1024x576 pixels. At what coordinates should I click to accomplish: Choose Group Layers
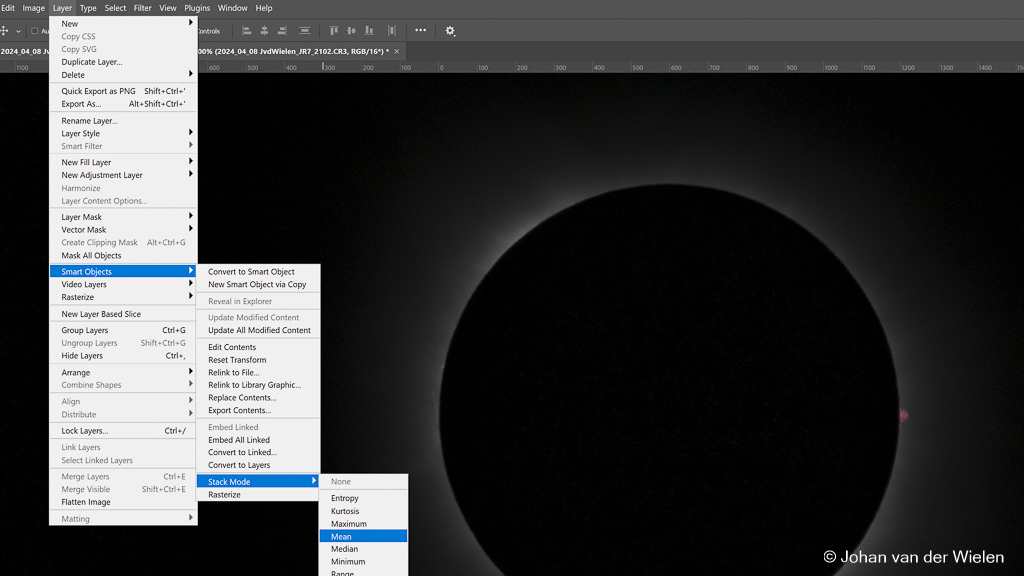pos(123,330)
